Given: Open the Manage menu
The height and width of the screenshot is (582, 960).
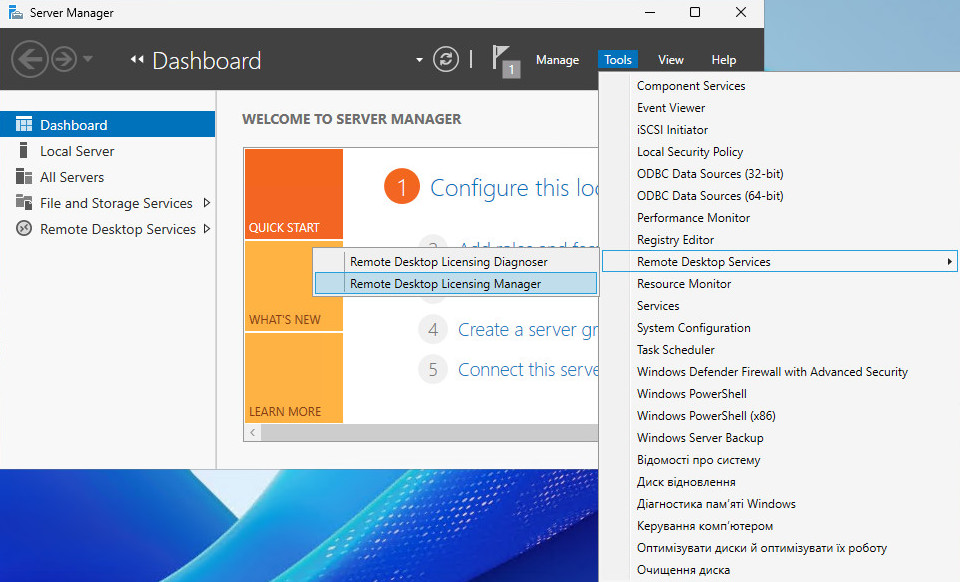Looking at the screenshot, I should click(x=557, y=60).
